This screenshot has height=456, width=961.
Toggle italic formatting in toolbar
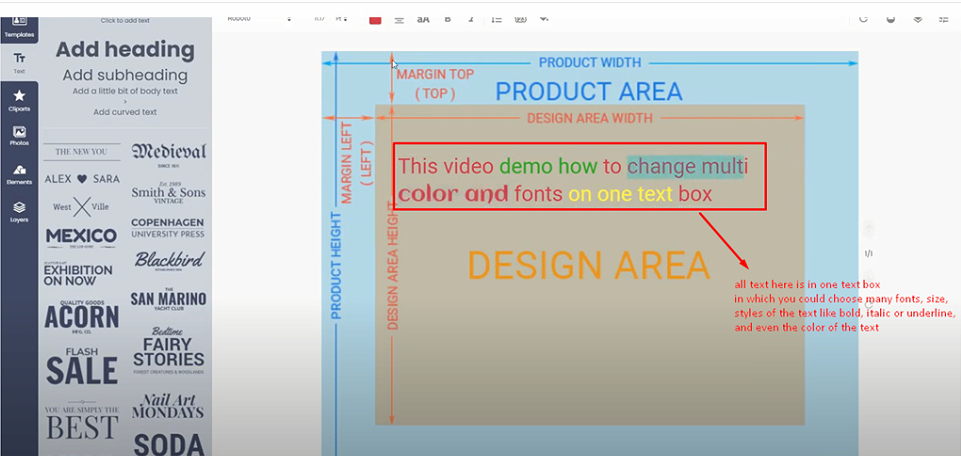[471, 18]
